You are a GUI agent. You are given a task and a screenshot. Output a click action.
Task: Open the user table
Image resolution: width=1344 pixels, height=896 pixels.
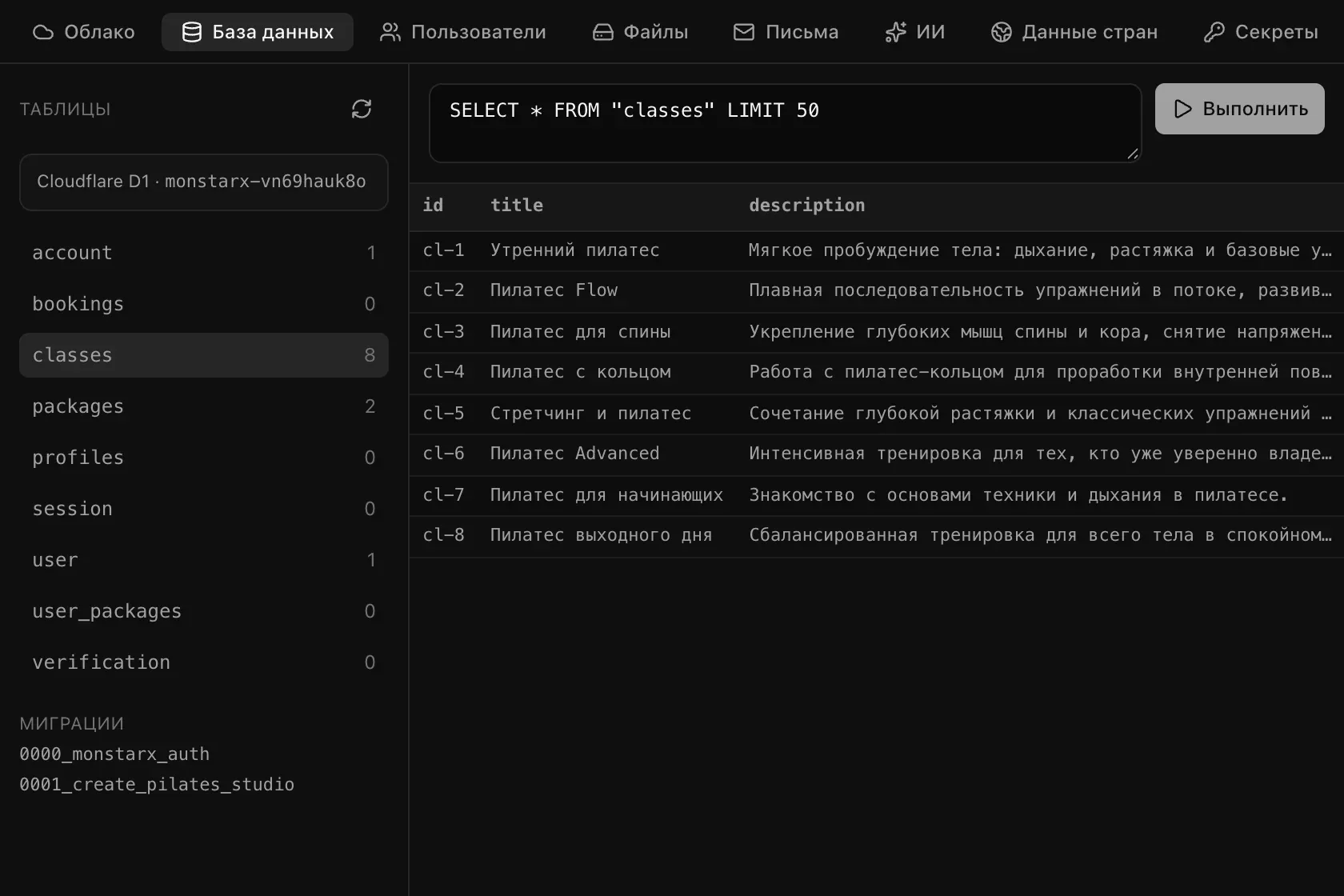point(204,560)
